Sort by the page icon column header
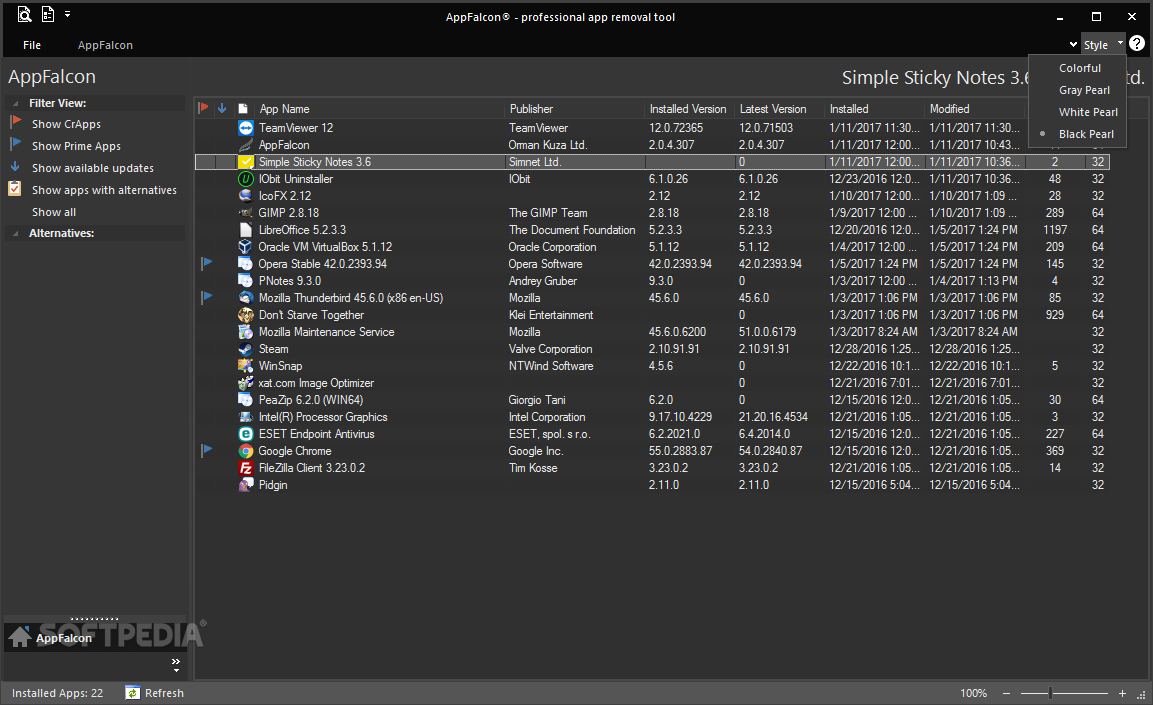Screen dimensions: 1153x705 243,109
